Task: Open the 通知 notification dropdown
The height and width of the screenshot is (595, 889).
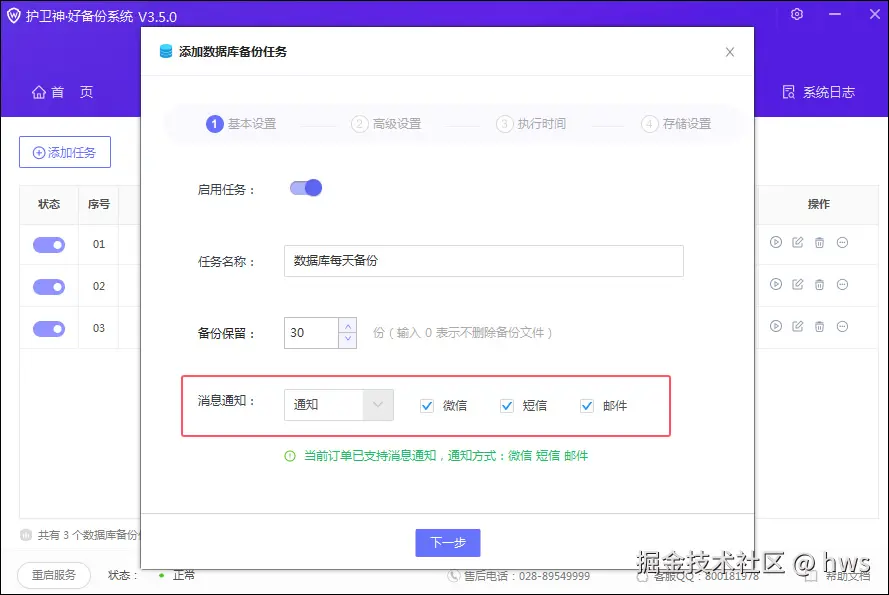Action: pyautogui.click(x=337, y=405)
